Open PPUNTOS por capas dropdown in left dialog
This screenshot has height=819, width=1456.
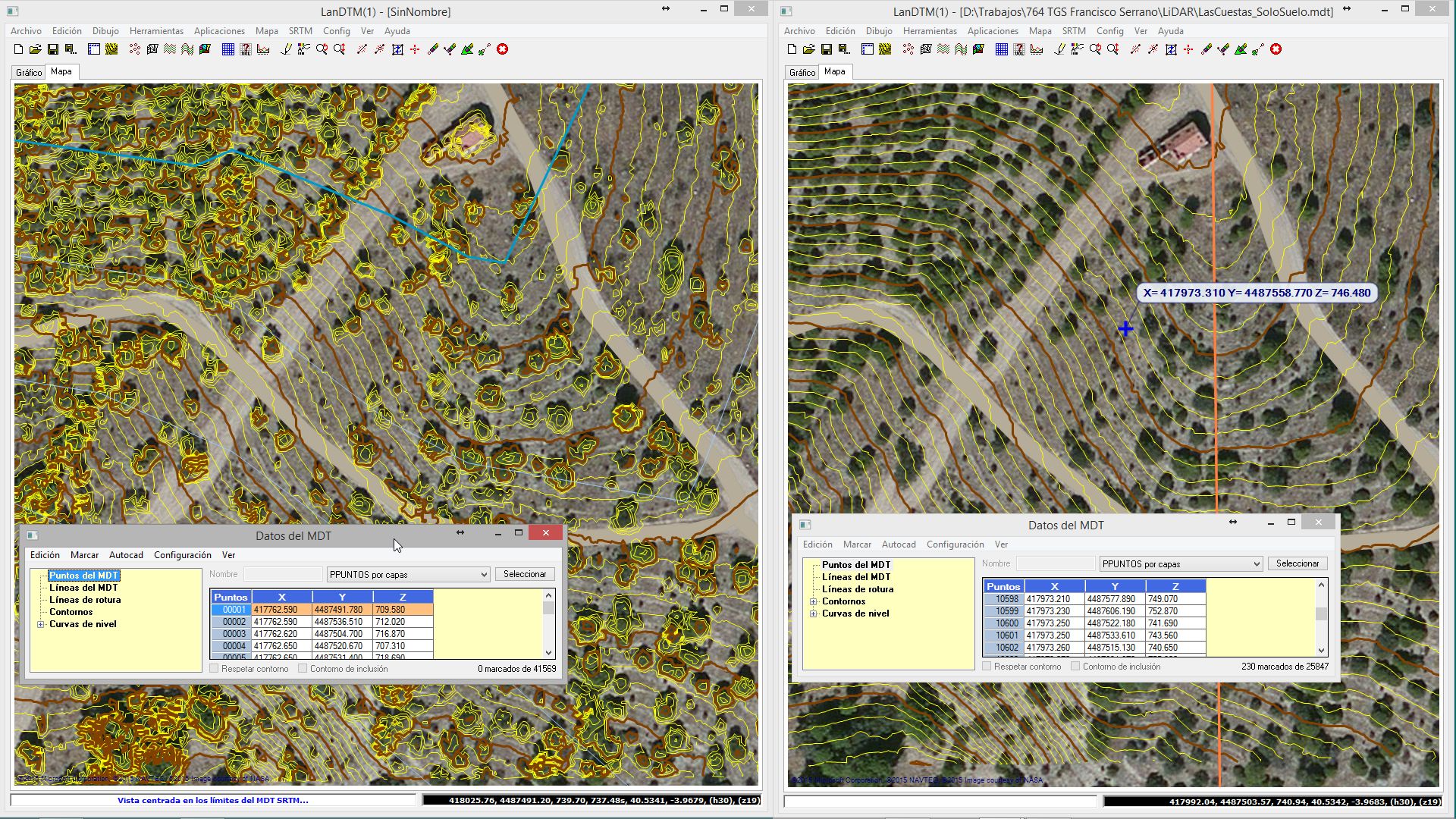tap(409, 575)
